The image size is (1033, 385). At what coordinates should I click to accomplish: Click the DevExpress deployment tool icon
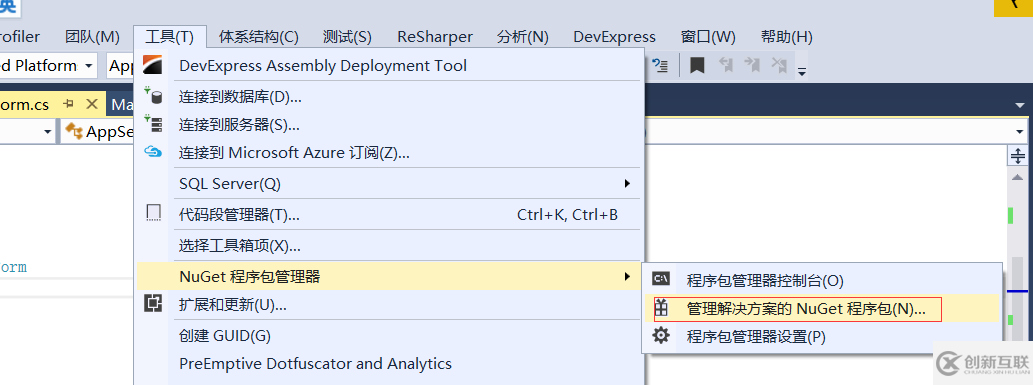pos(152,66)
